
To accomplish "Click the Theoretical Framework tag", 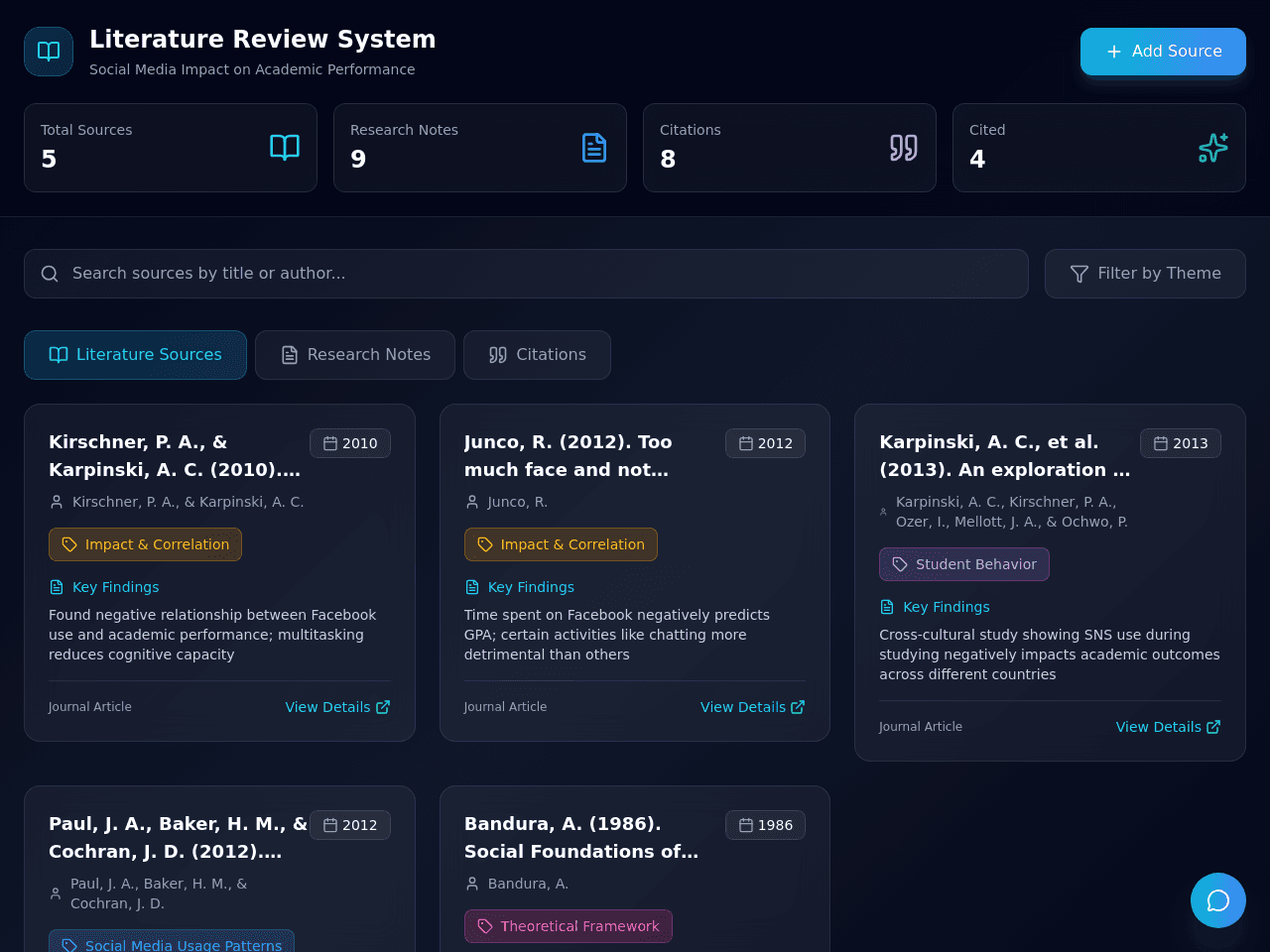I will pos(569,926).
